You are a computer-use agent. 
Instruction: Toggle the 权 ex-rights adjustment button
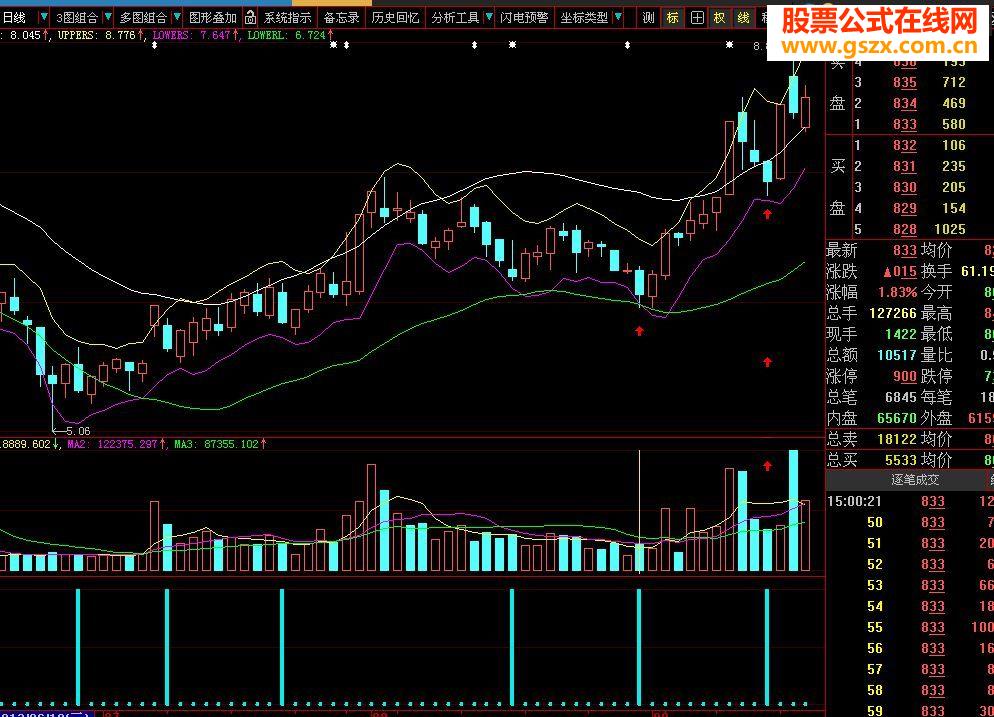coord(720,18)
